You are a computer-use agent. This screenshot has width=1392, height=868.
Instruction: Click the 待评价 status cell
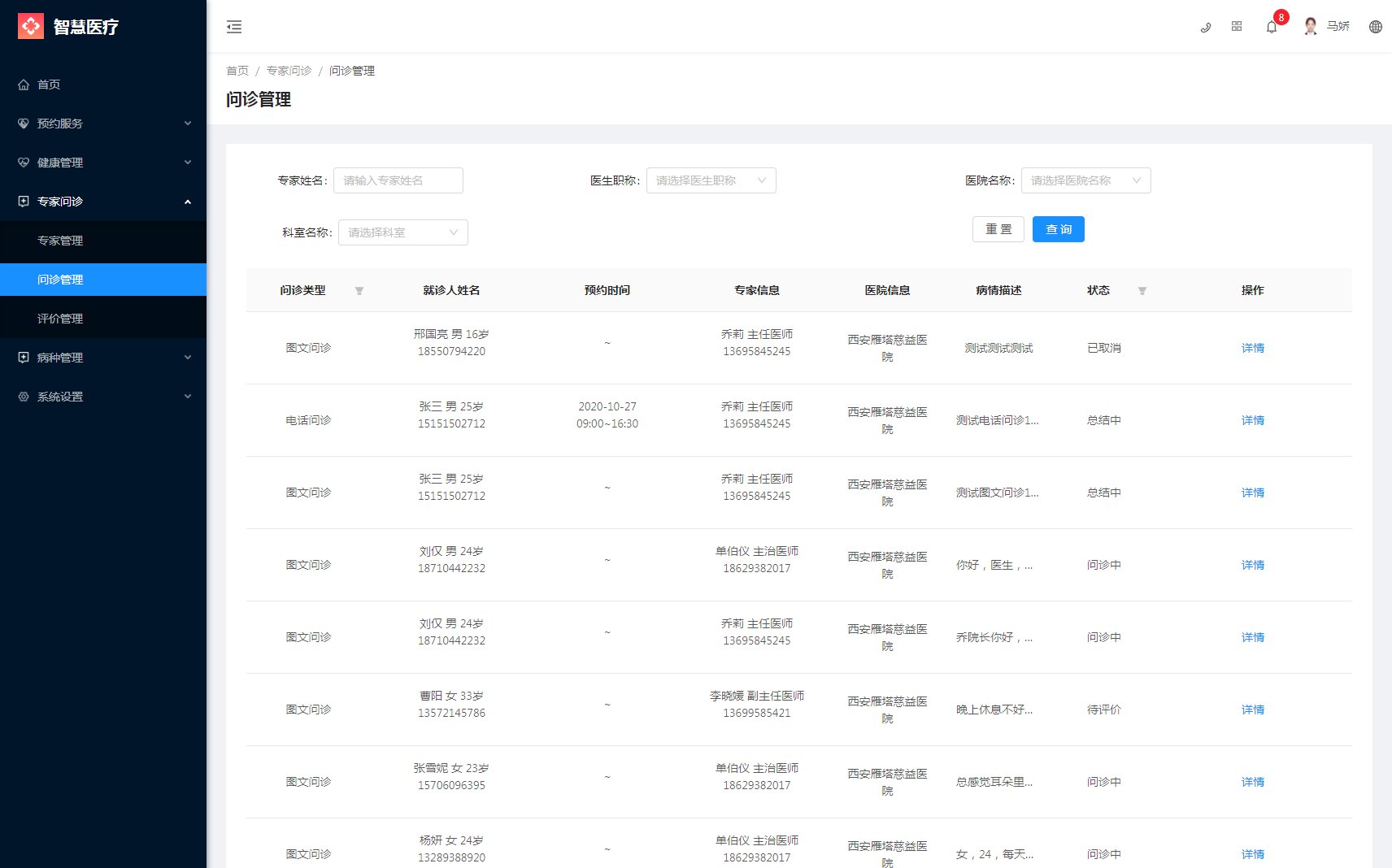1104,710
